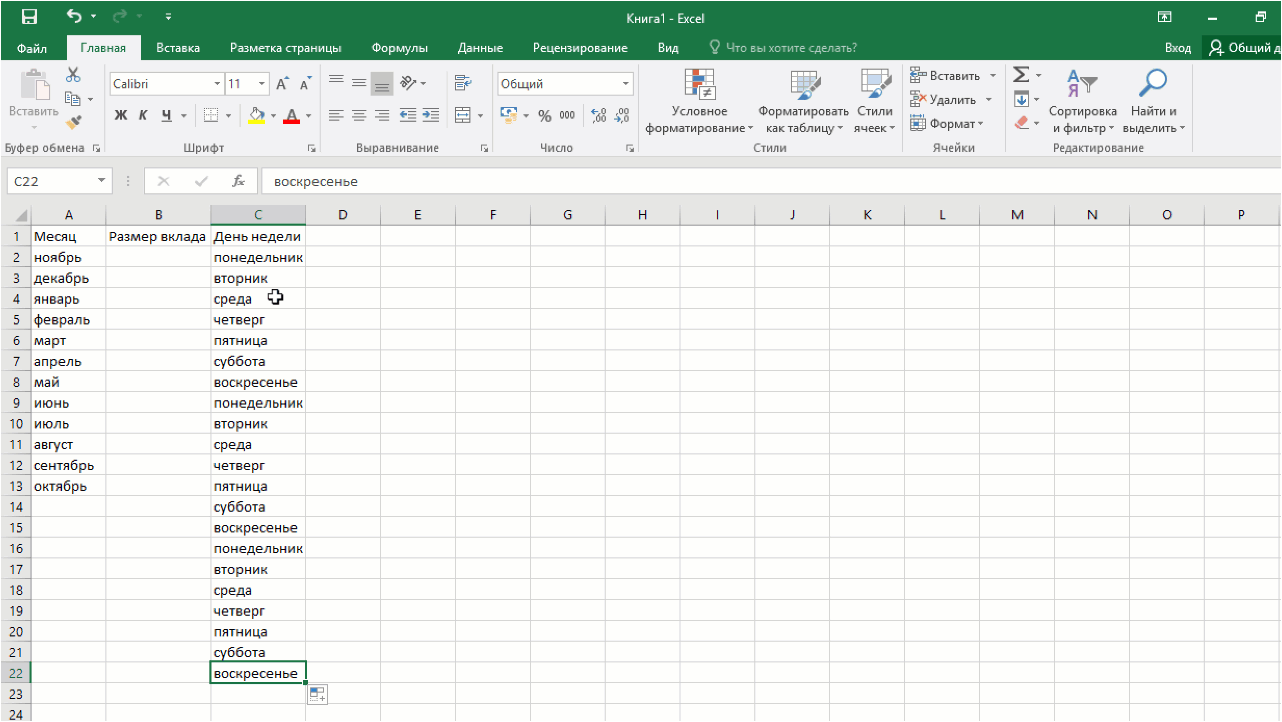Open the fill color yellow swatch arrow

(274, 115)
